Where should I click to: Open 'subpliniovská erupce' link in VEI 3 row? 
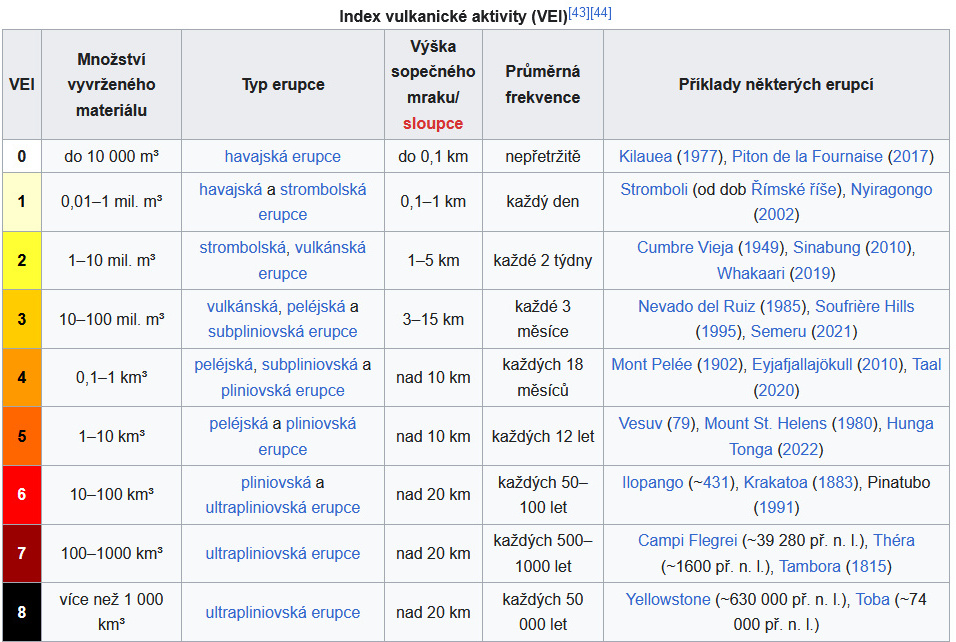[282, 331]
